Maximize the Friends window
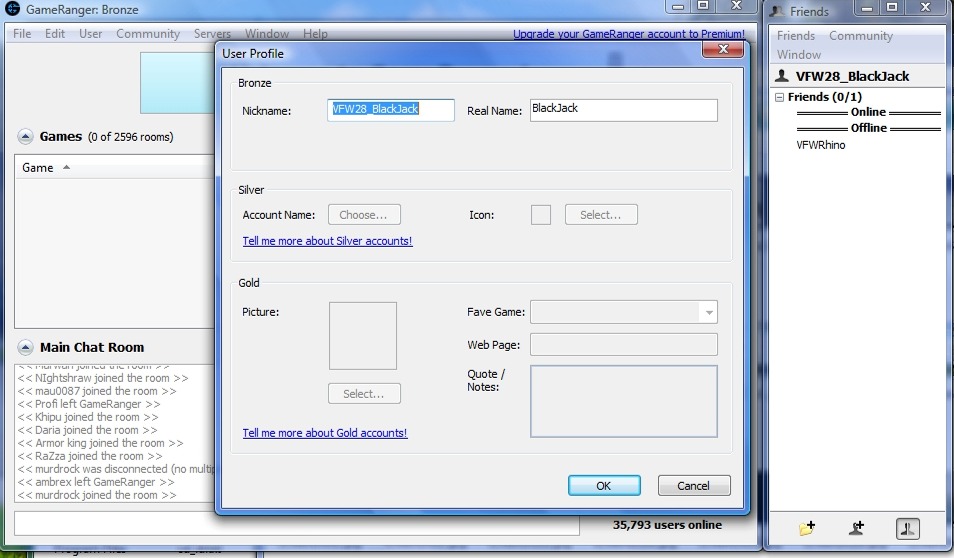The height and width of the screenshot is (558, 954). 892,7
